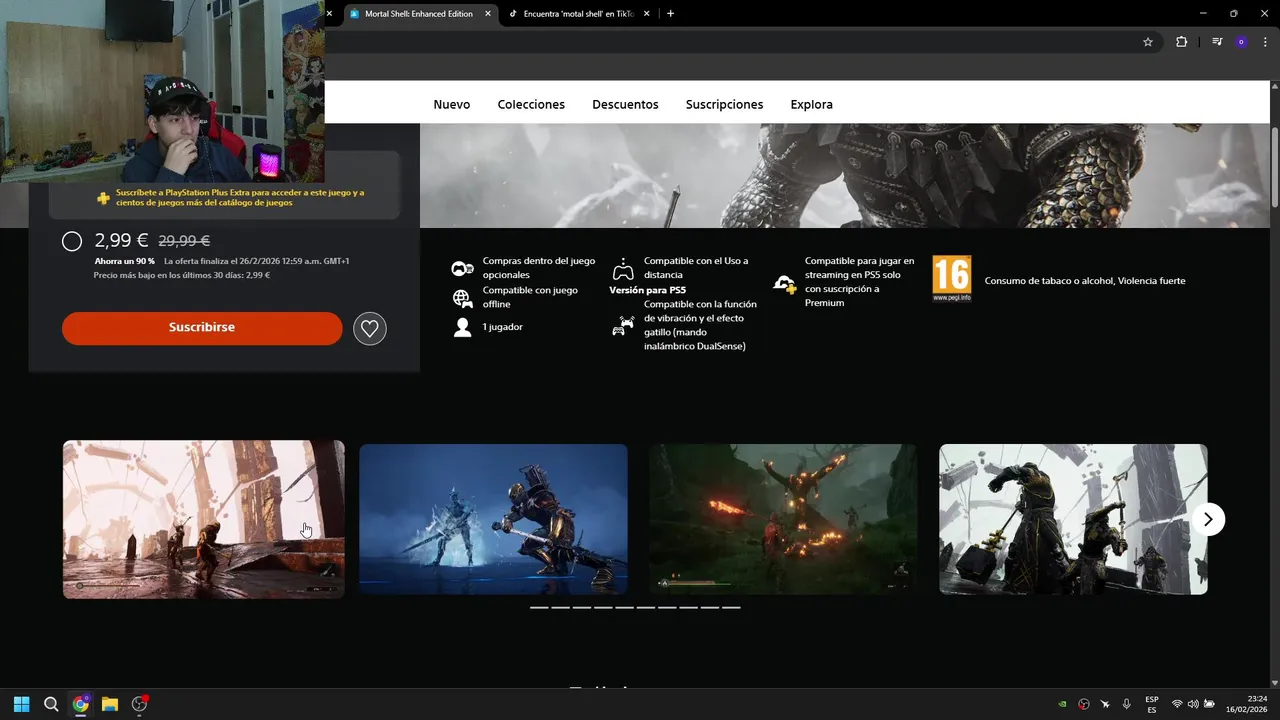Add the game to wishlist with heart icon
The height and width of the screenshot is (720, 1280).
click(370, 328)
